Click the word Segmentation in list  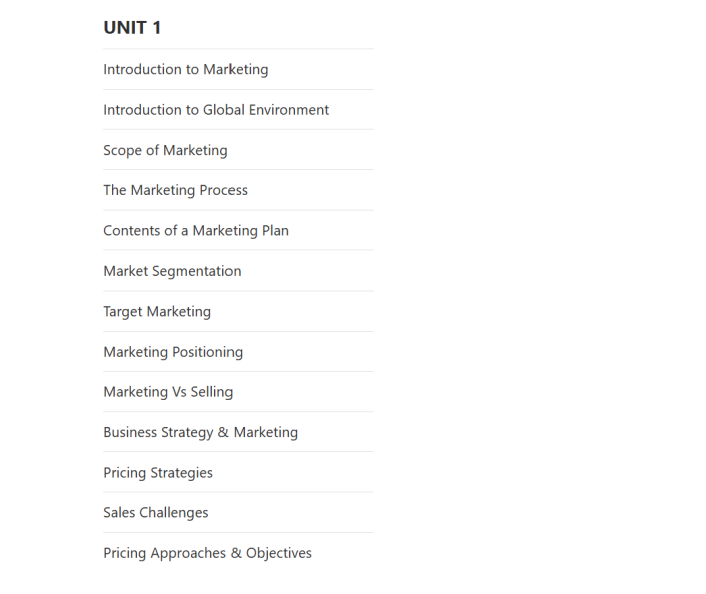tap(197, 272)
